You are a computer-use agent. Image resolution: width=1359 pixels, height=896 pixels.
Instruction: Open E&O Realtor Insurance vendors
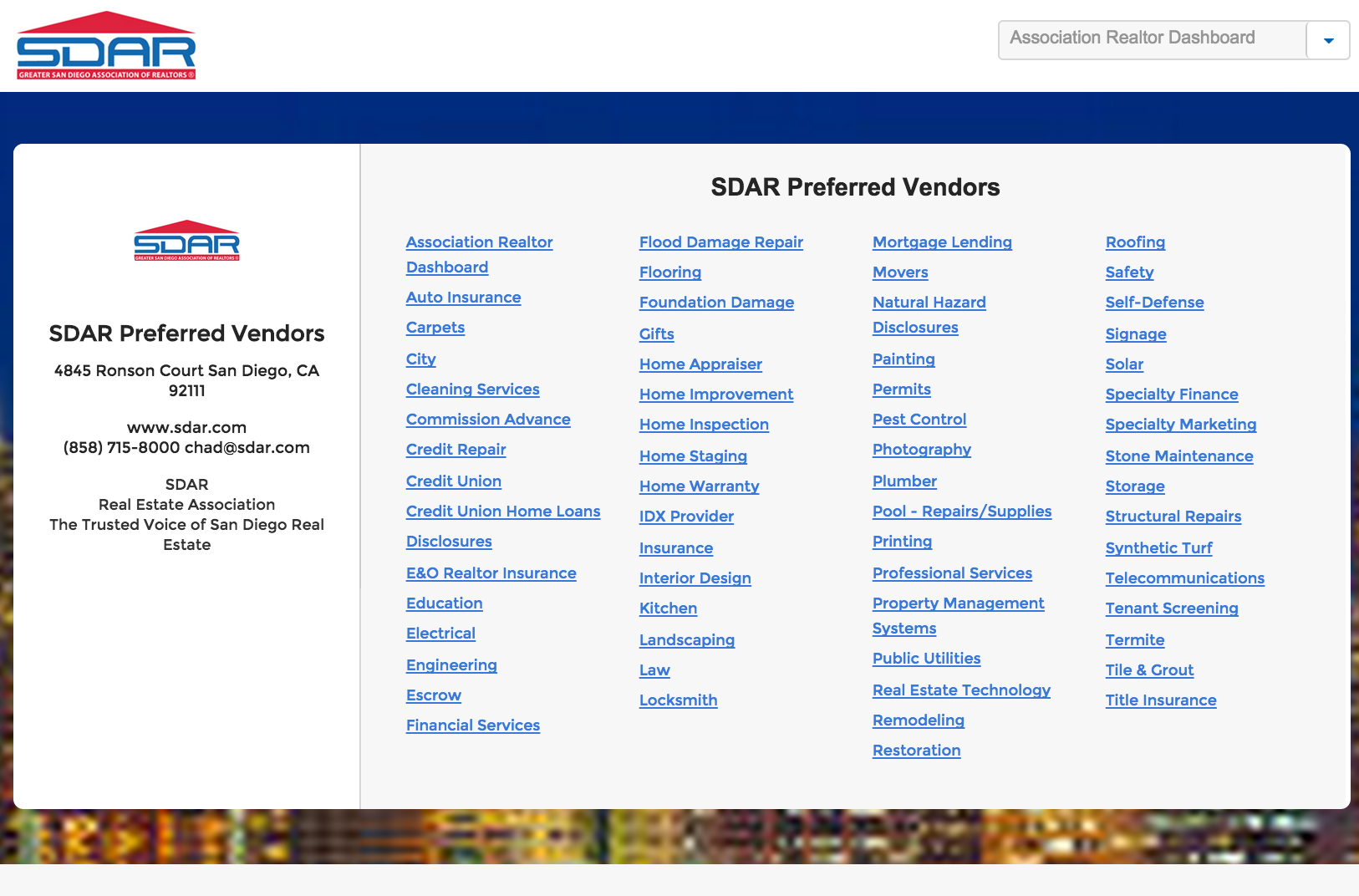tap(491, 573)
